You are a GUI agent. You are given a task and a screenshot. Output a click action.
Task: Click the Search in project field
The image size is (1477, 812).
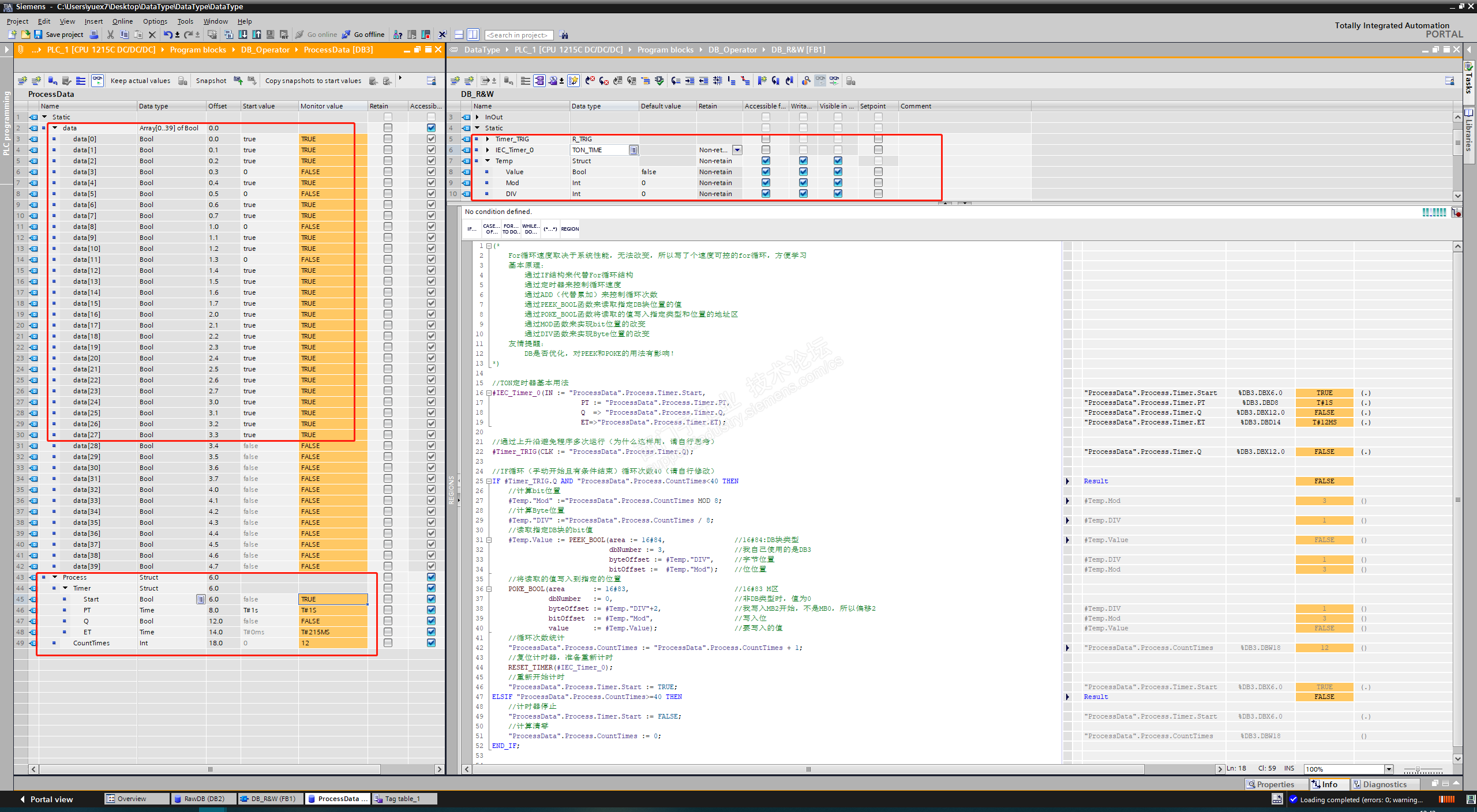coord(518,35)
